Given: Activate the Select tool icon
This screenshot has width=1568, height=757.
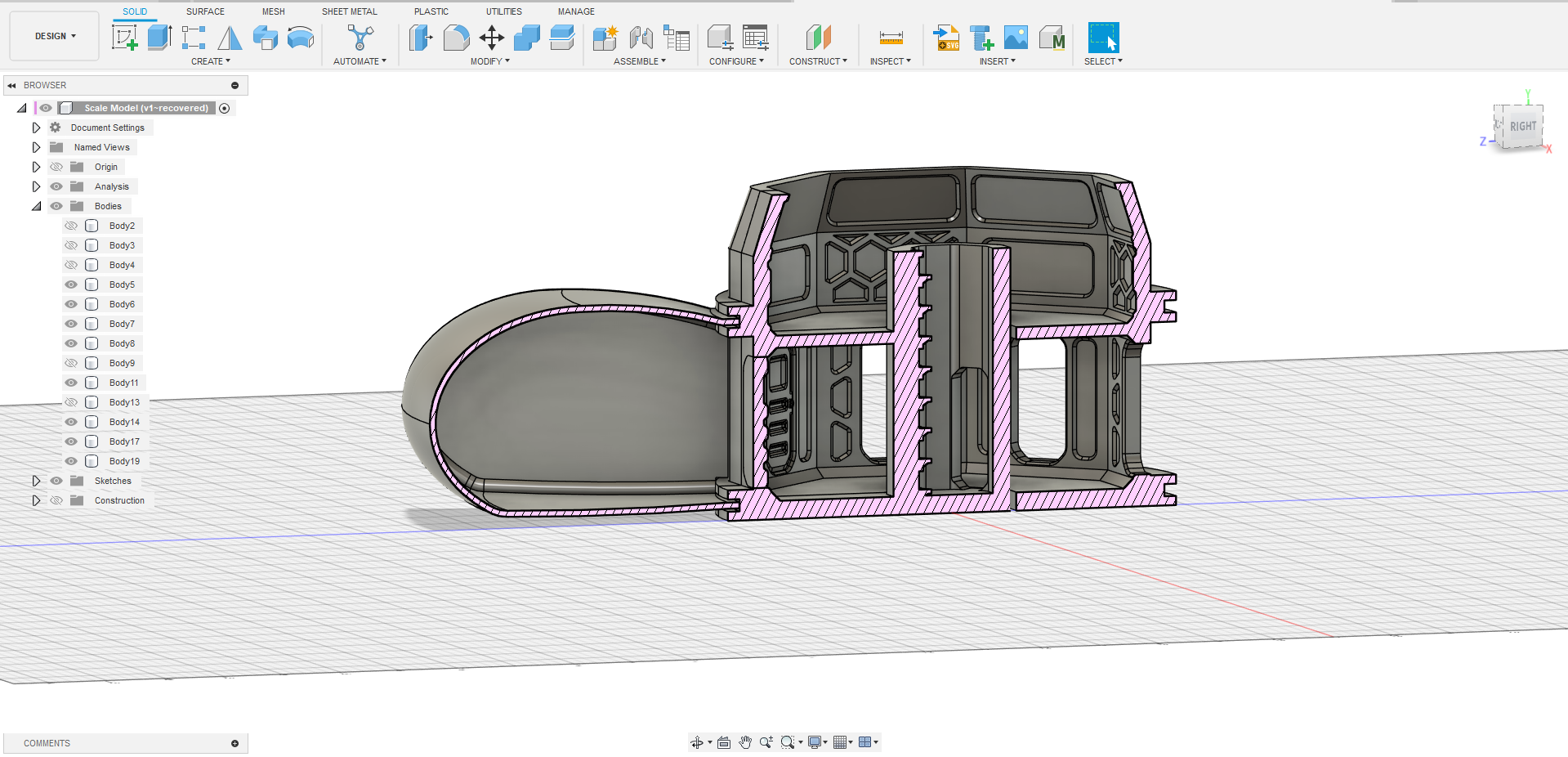Looking at the screenshot, I should click(1103, 38).
